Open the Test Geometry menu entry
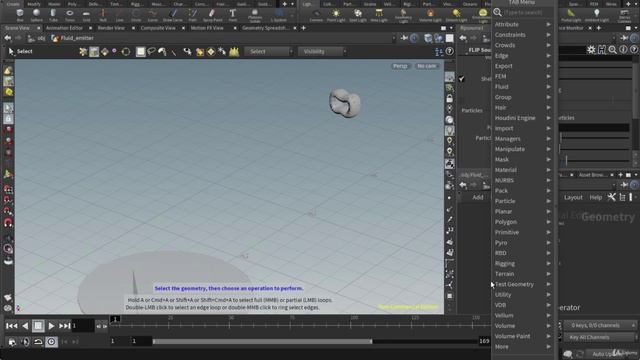The image size is (640, 360). pyautogui.click(x=522, y=284)
